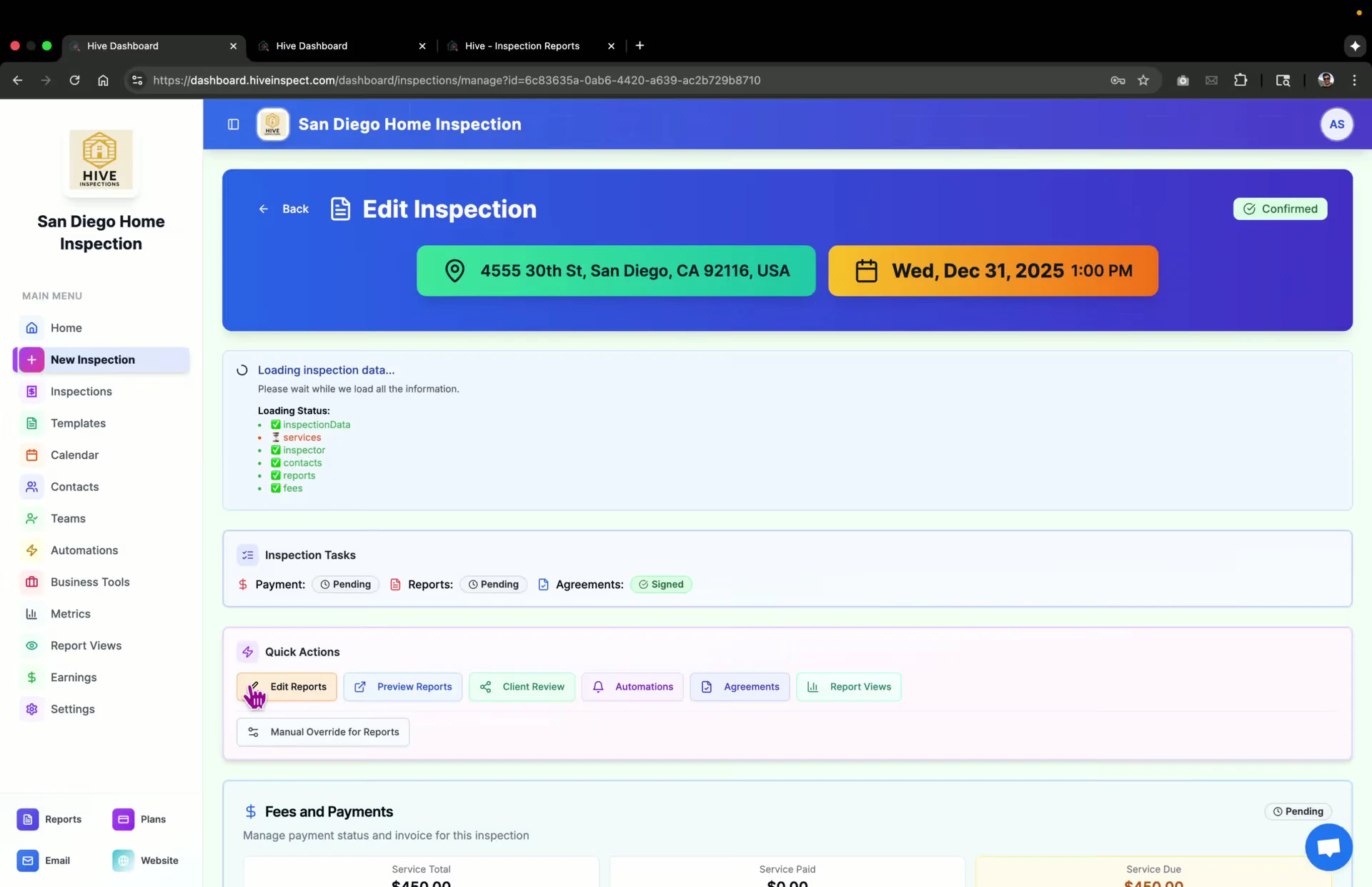
Task: Click the Payment Pending status badge
Action: (x=345, y=585)
